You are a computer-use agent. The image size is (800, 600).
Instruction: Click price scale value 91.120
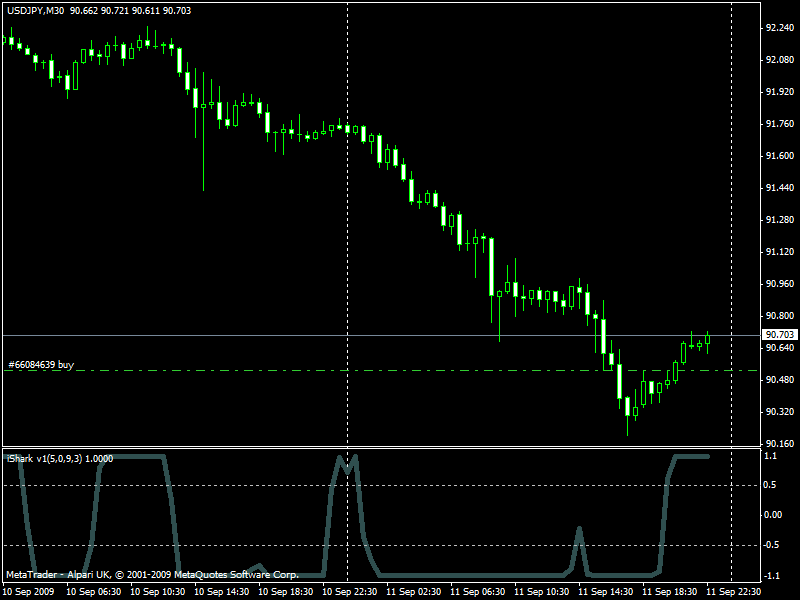780,252
